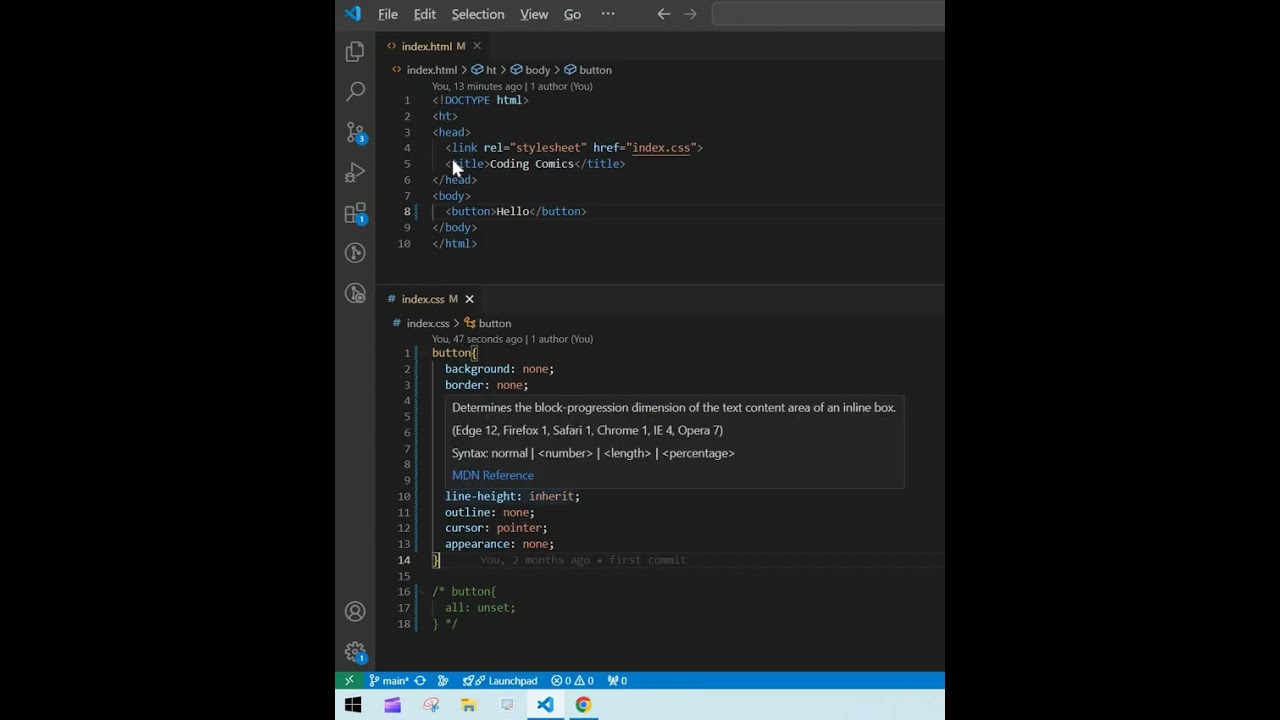Screen dimensions: 1280x720
Task: Click the outline: none declaration
Action: 490,512
